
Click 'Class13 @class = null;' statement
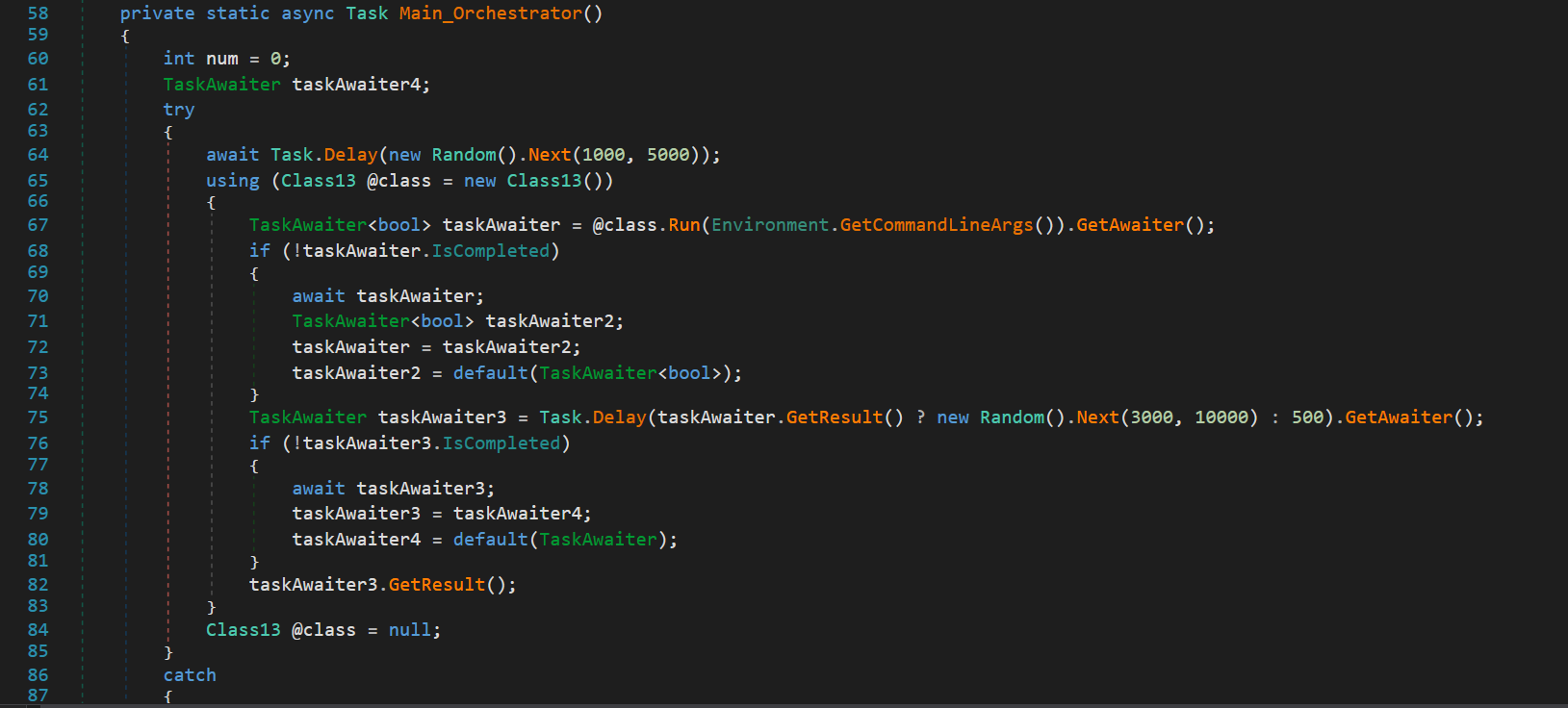pyautogui.click(x=323, y=630)
